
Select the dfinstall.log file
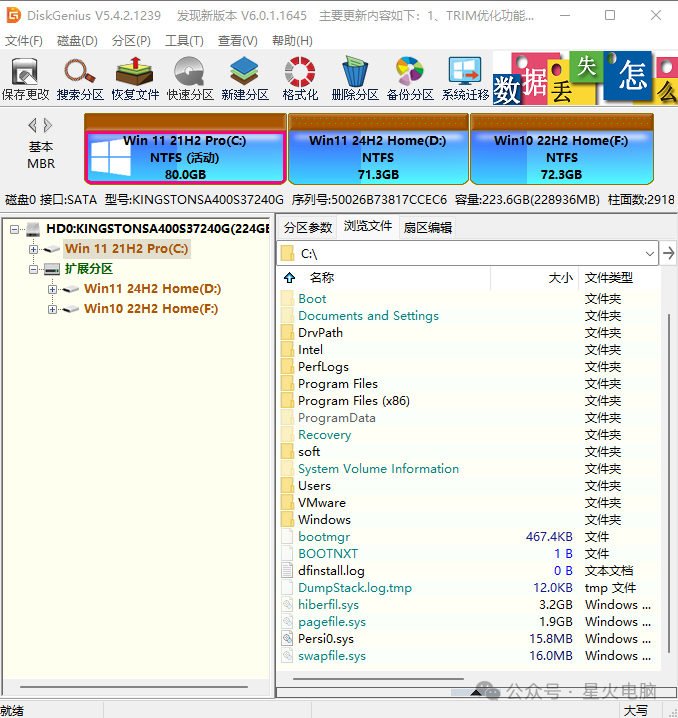tap(331, 571)
